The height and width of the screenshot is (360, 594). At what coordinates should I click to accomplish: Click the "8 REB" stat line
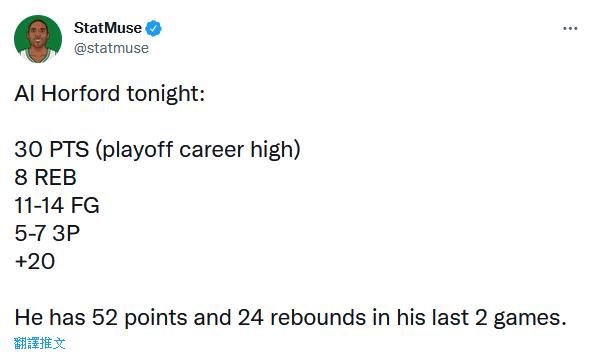(45, 177)
